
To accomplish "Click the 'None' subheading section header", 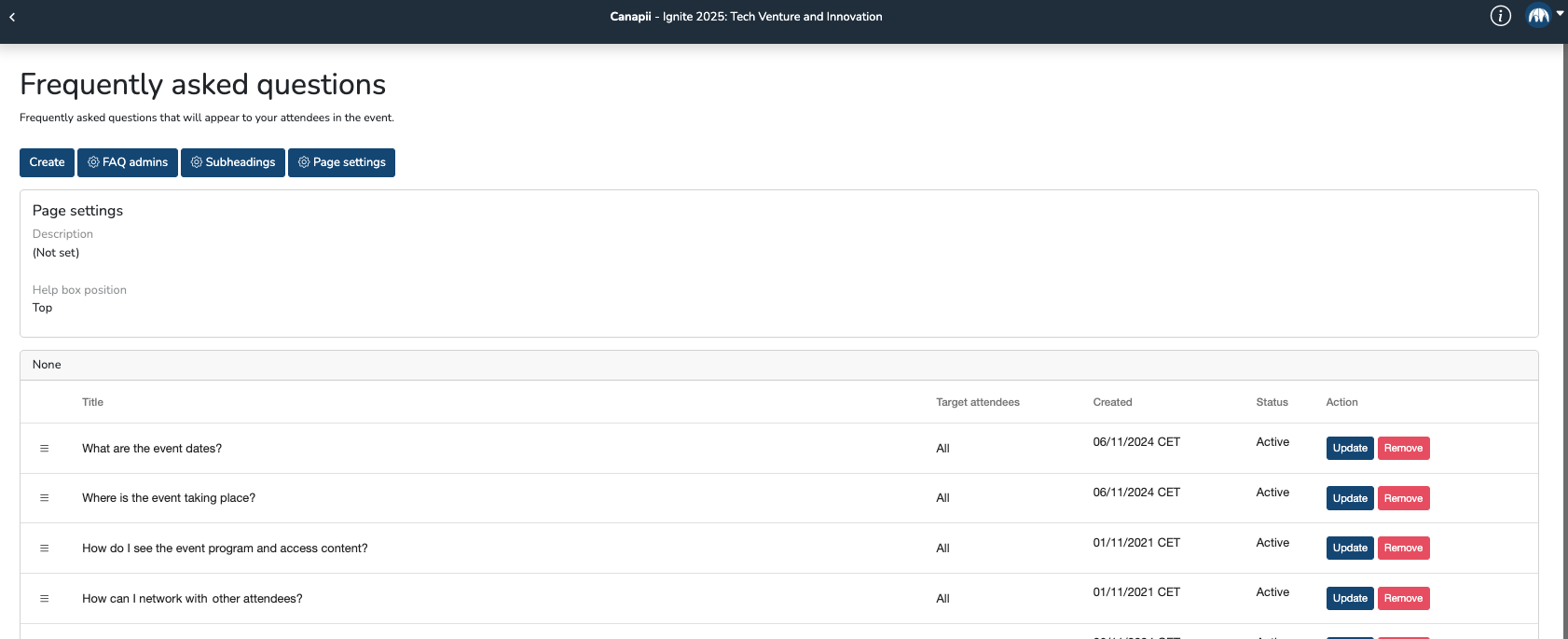I will pyautogui.click(x=47, y=365).
